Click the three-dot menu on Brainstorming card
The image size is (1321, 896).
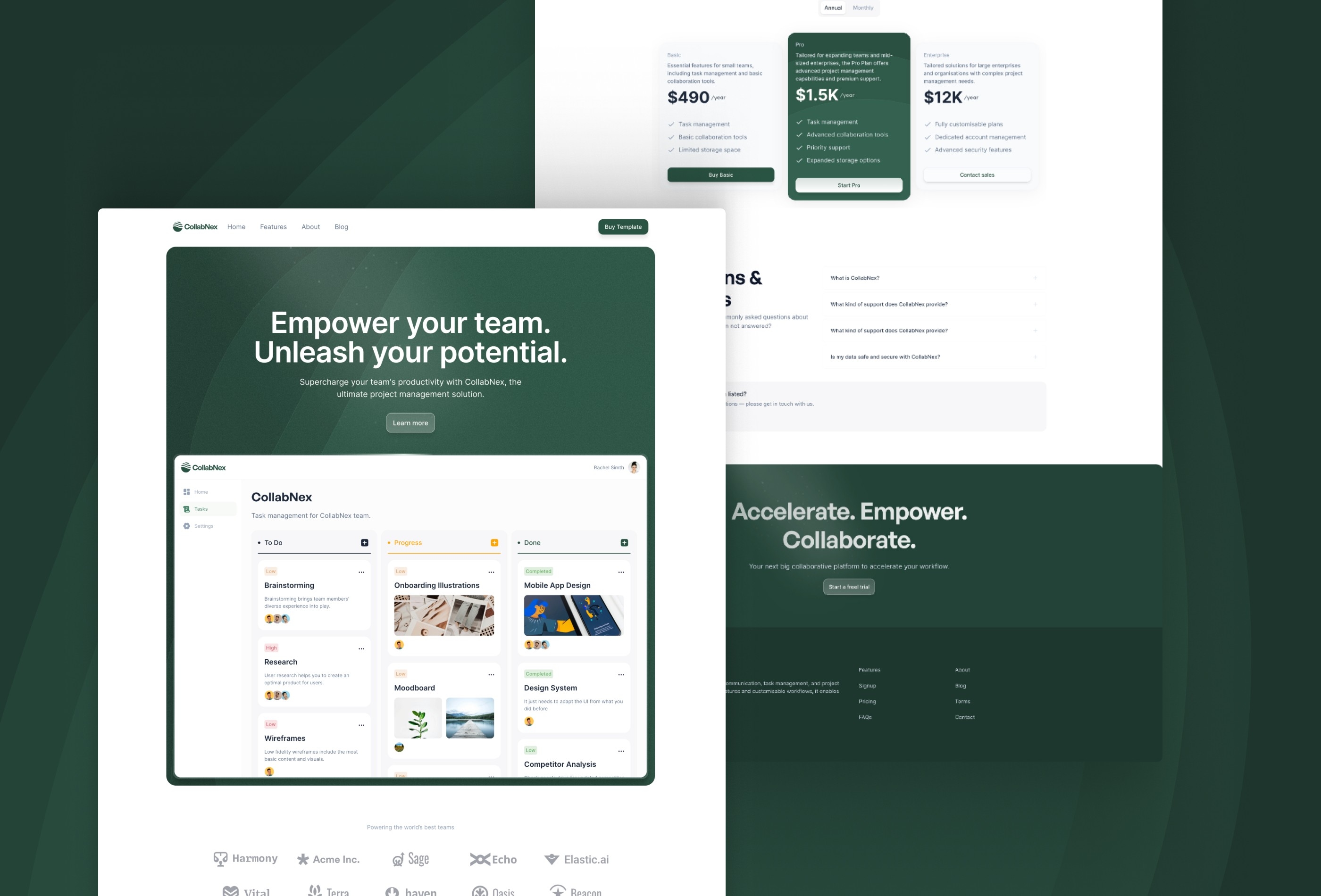tap(362, 571)
